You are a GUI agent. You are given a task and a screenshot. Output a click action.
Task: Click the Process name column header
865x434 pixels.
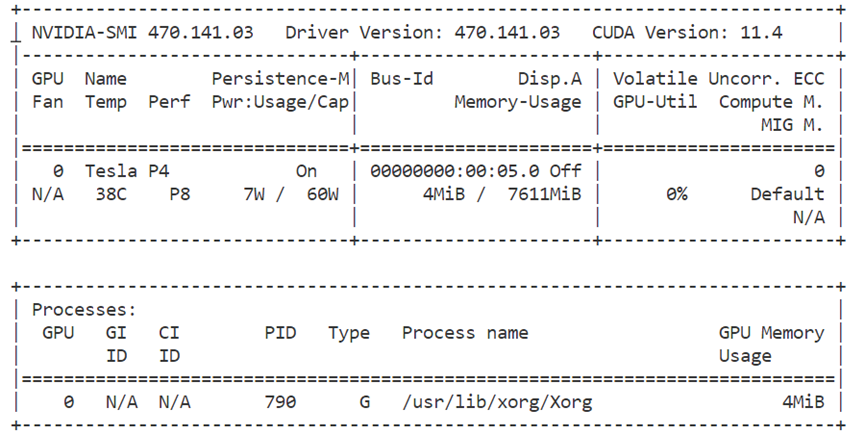[465, 333]
